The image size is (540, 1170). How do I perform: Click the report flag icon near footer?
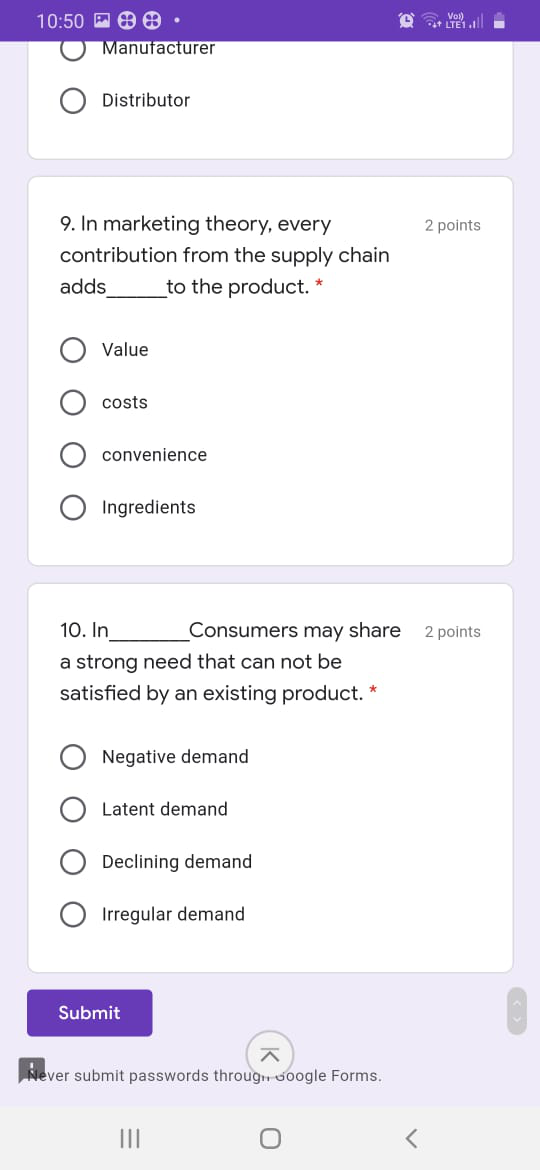click(x=32, y=1070)
